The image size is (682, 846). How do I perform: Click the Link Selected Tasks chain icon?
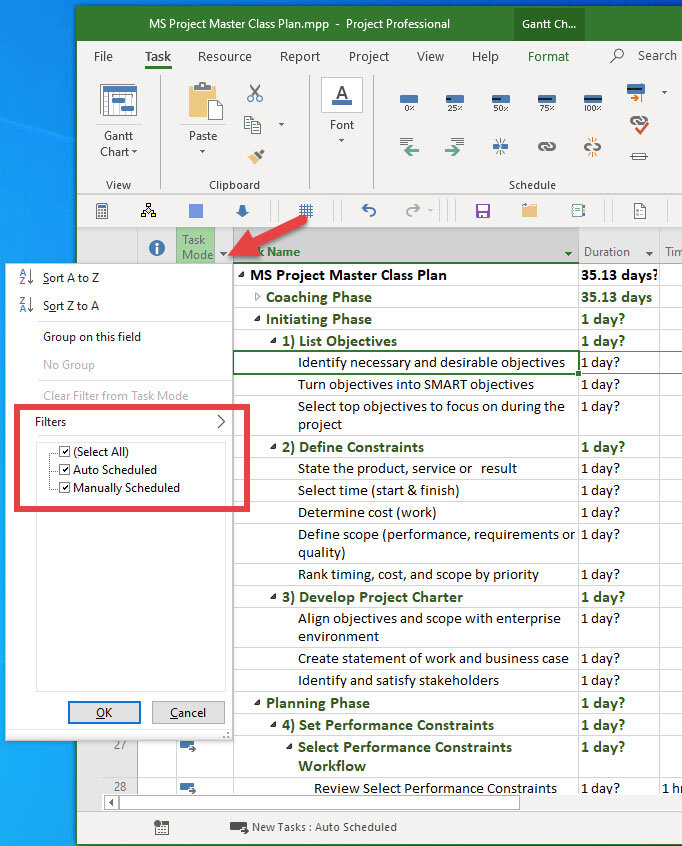pyautogui.click(x=547, y=146)
